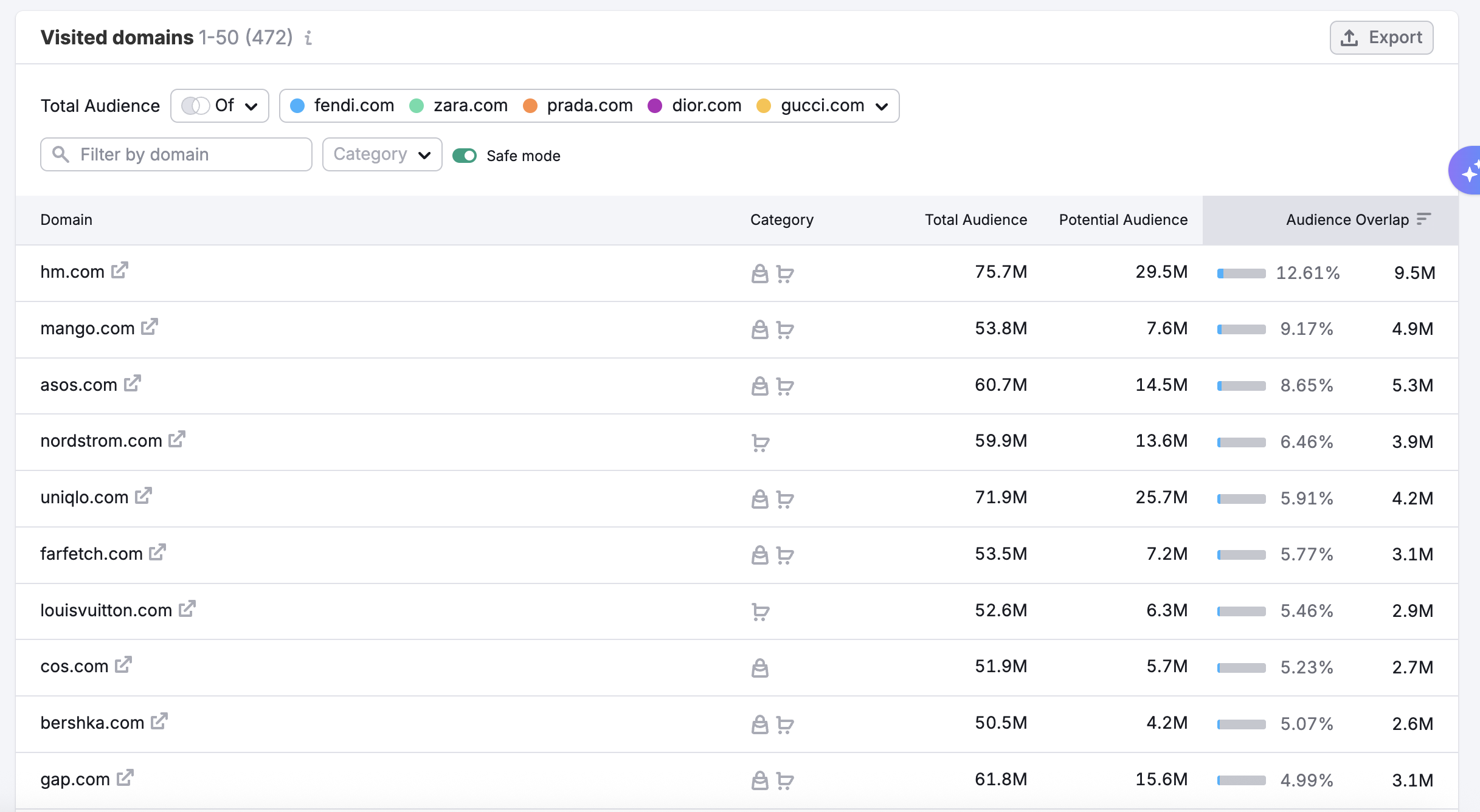Image resolution: width=1480 pixels, height=812 pixels.
Task: Click the info icon next to Visited domains
Action: click(308, 38)
